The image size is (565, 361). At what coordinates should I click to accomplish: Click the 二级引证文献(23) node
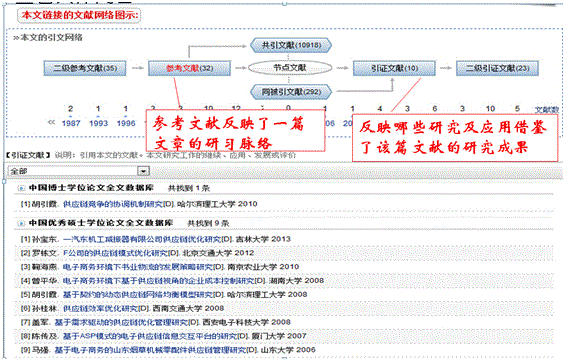pyautogui.click(x=497, y=68)
